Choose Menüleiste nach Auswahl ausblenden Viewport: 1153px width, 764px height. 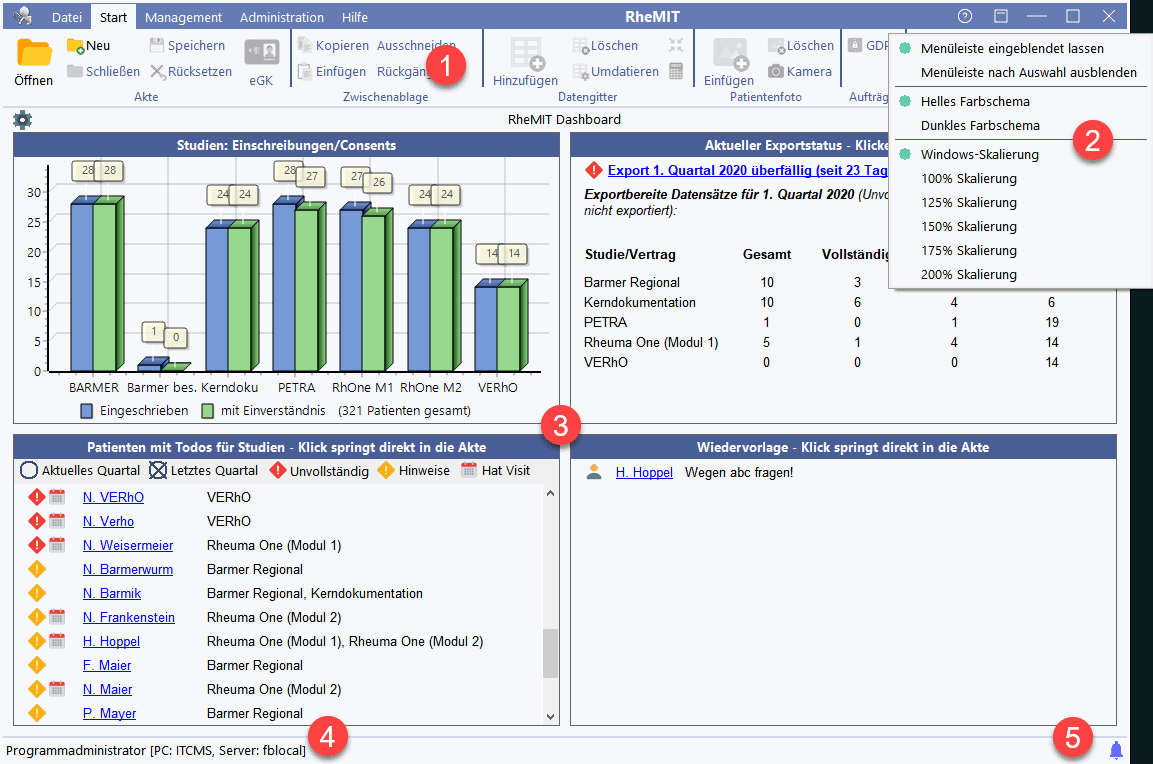[1028, 73]
